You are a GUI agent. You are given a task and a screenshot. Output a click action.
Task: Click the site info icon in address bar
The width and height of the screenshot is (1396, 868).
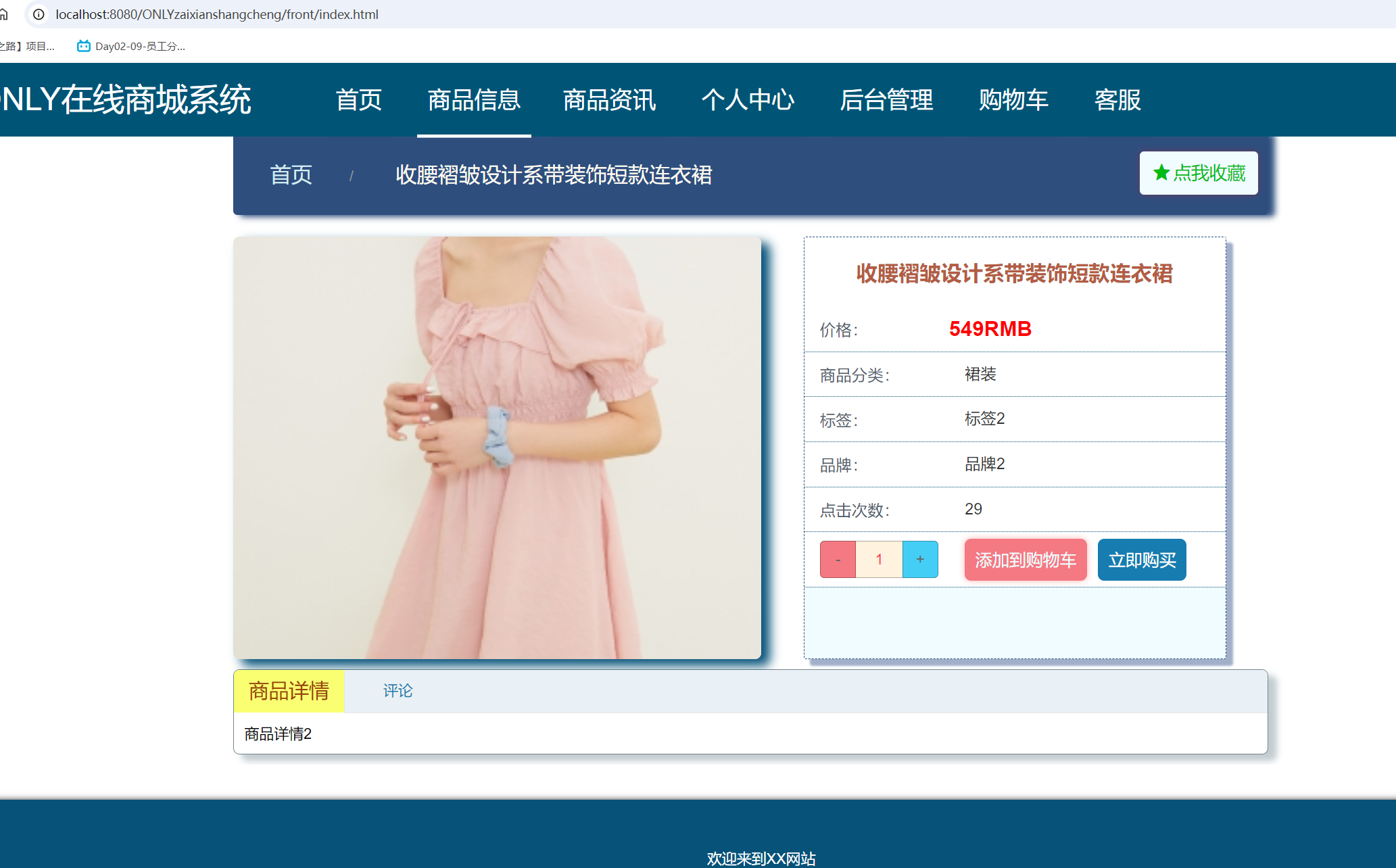38,14
